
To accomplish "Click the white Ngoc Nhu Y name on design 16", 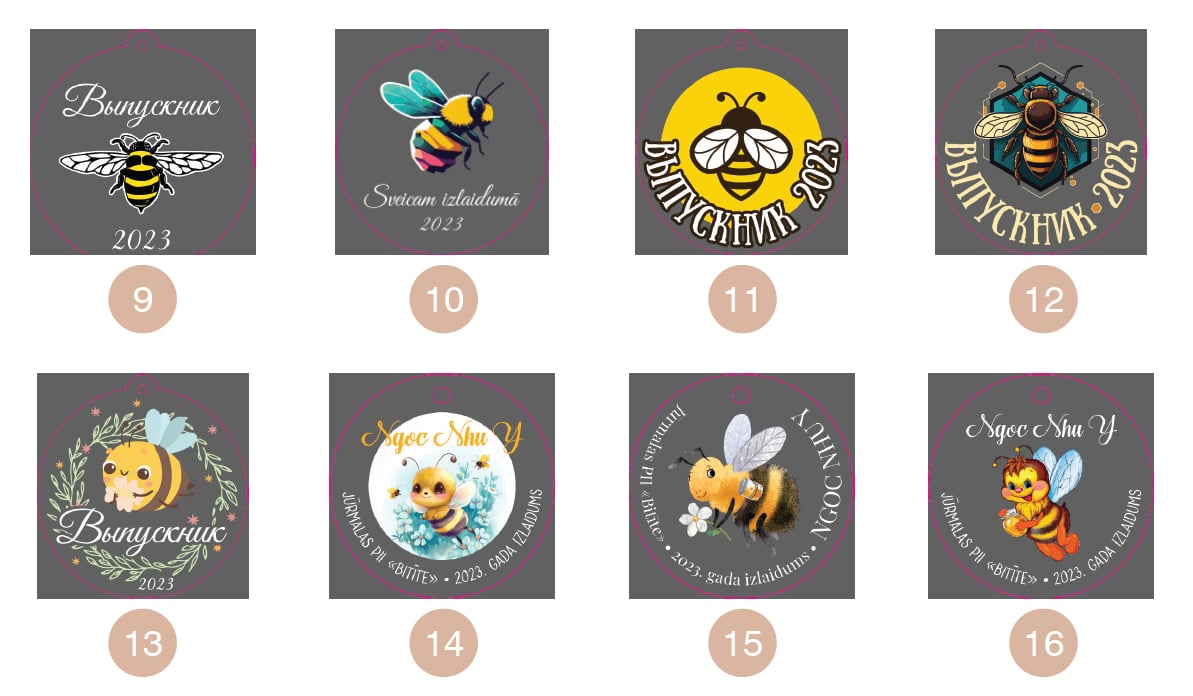I will 1041,429.
